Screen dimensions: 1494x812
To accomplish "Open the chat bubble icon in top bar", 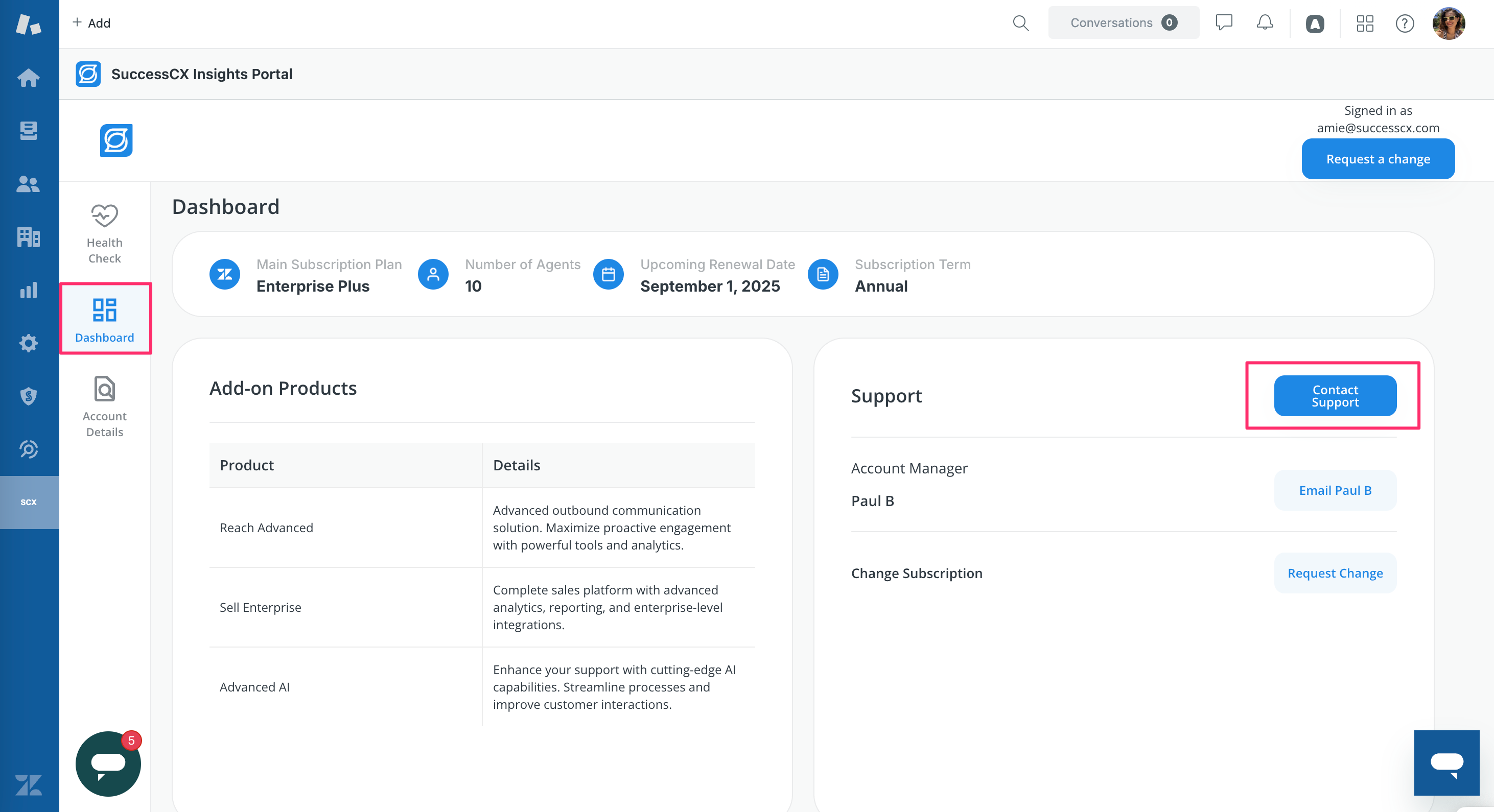I will [1224, 22].
